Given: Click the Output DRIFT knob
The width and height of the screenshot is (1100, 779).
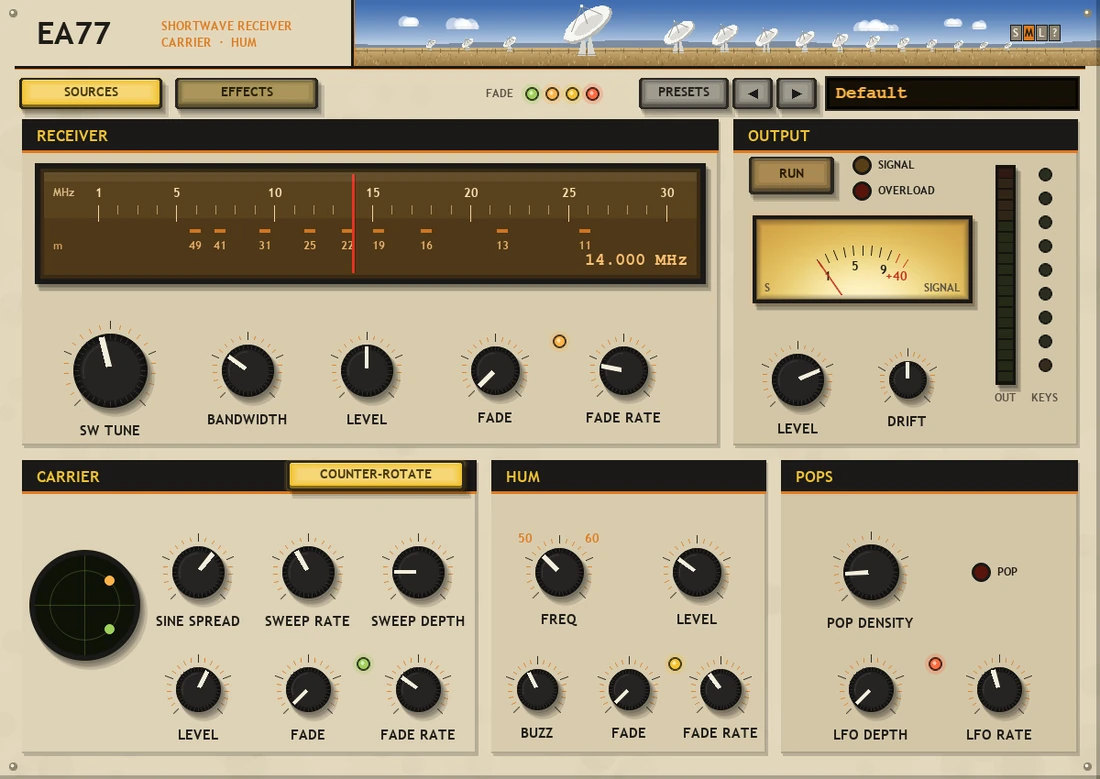Looking at the screenshot, I should click(x=908, y=380).
